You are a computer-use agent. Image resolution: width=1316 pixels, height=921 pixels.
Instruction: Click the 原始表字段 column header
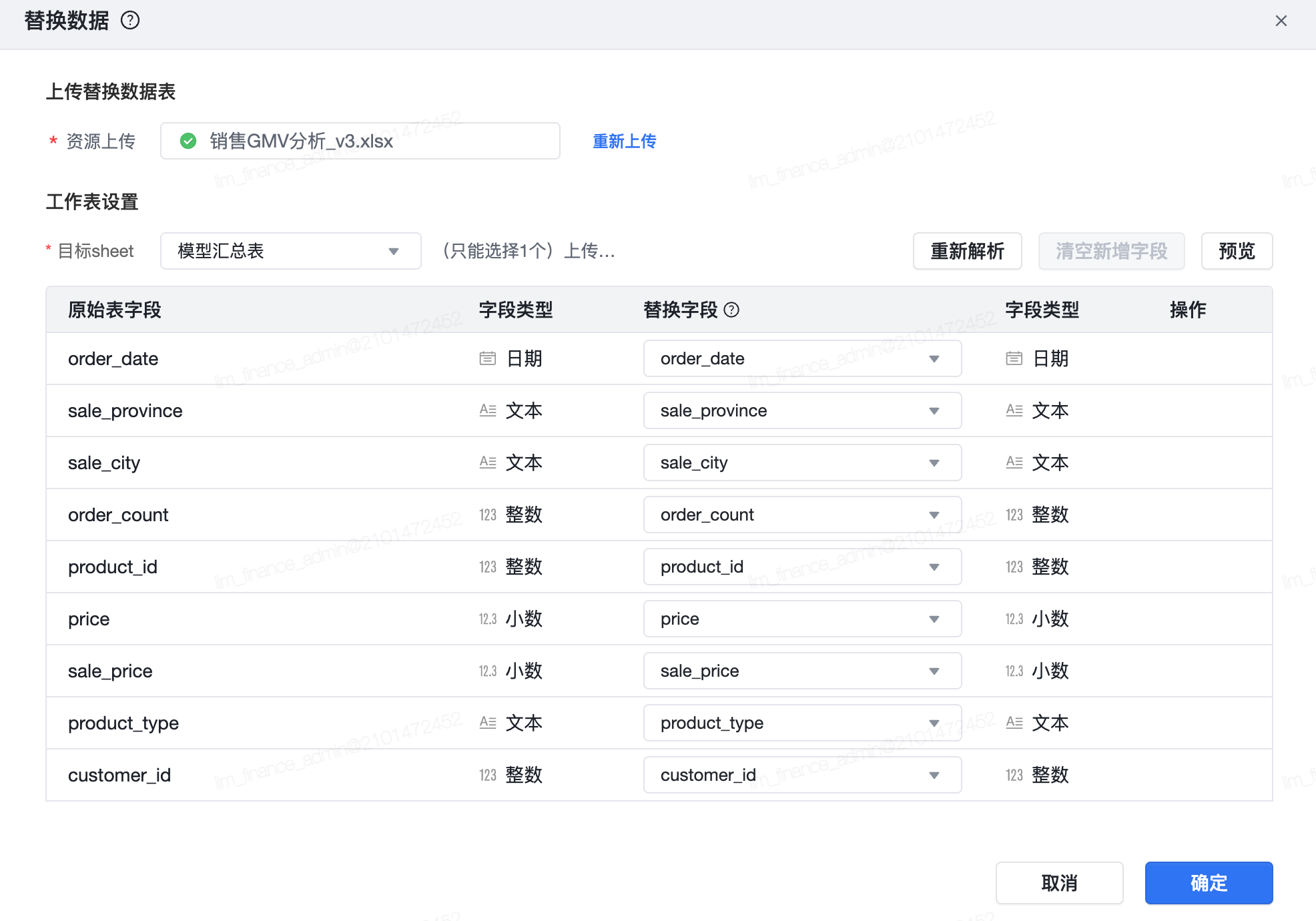(115, 310)
